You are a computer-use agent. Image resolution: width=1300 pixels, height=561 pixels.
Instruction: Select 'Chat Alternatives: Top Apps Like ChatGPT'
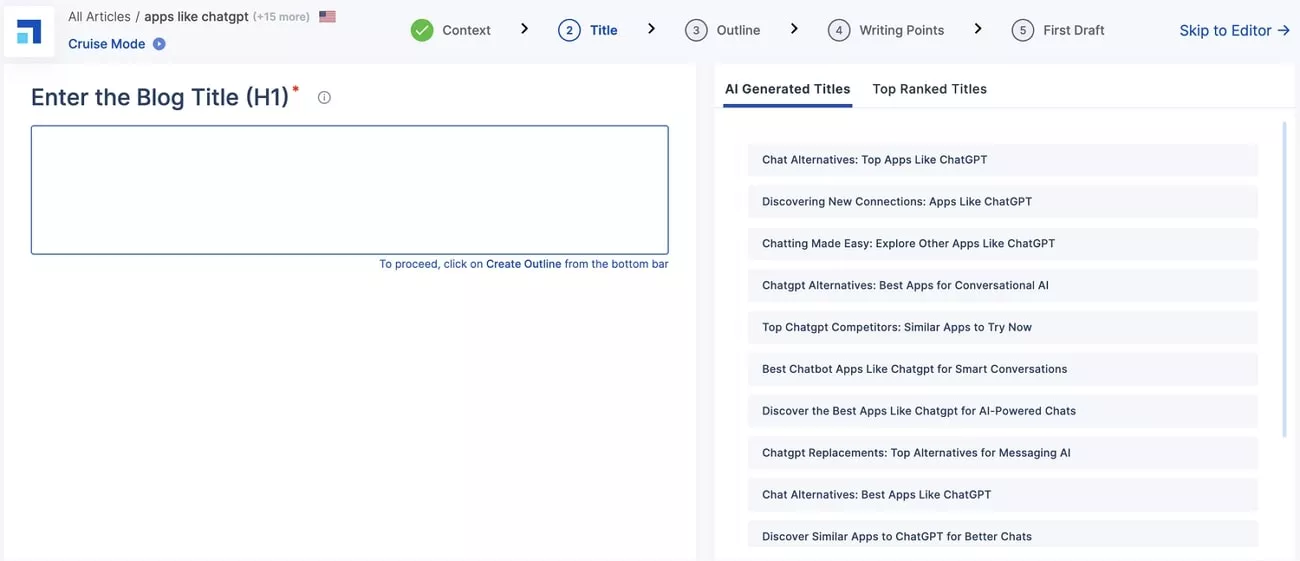click(1003, 160)
